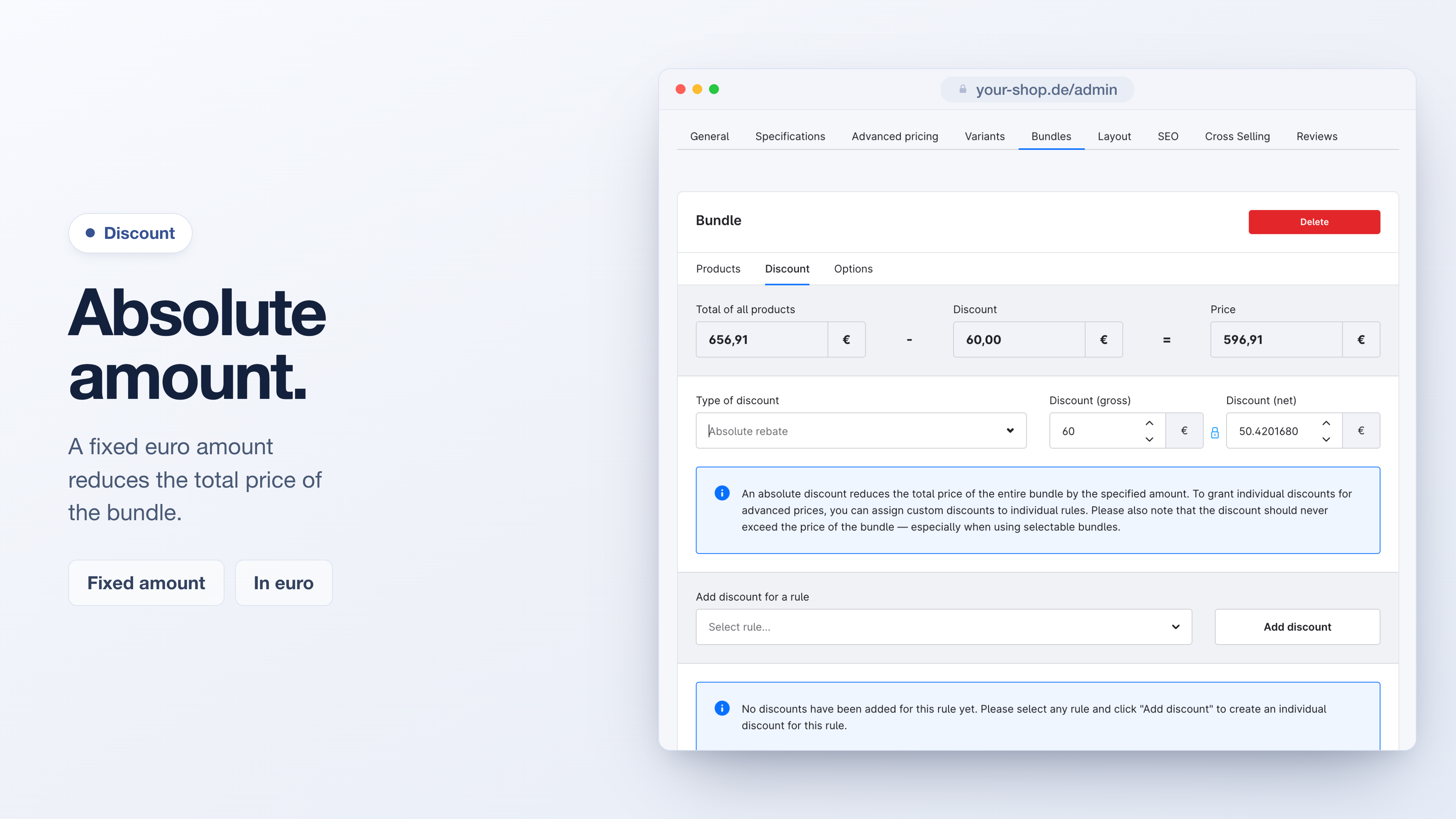The height and width of the screenshot is (819, 1456).
Task: Click the Add discount for a rule label
Action: [x=752, y=596]
